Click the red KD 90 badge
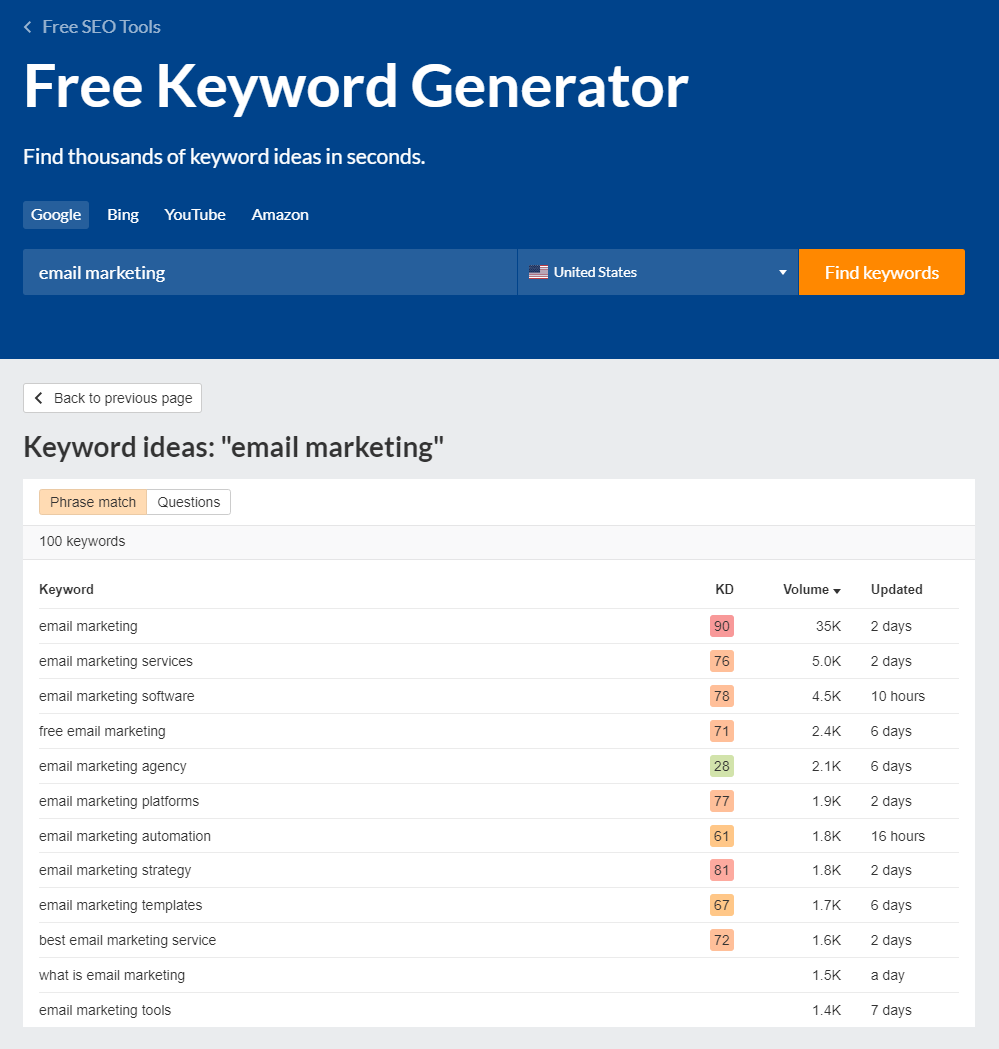 click(x=721, y=626)
